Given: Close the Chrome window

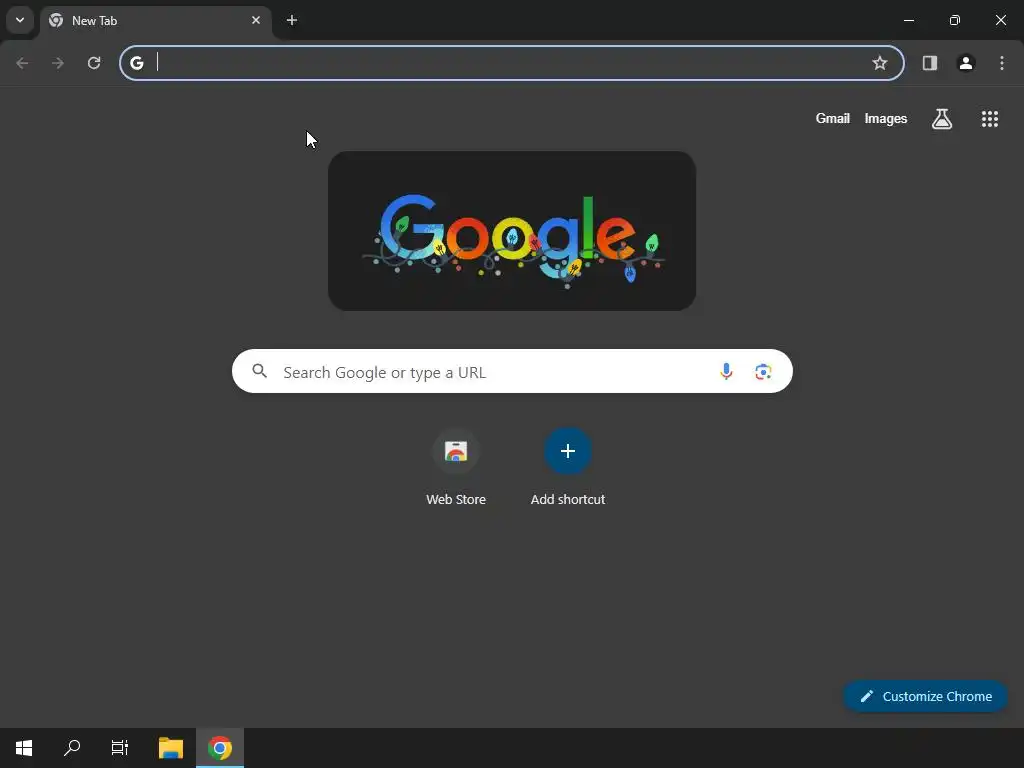Looking at the screenshot, I should tap(1000, 20).
